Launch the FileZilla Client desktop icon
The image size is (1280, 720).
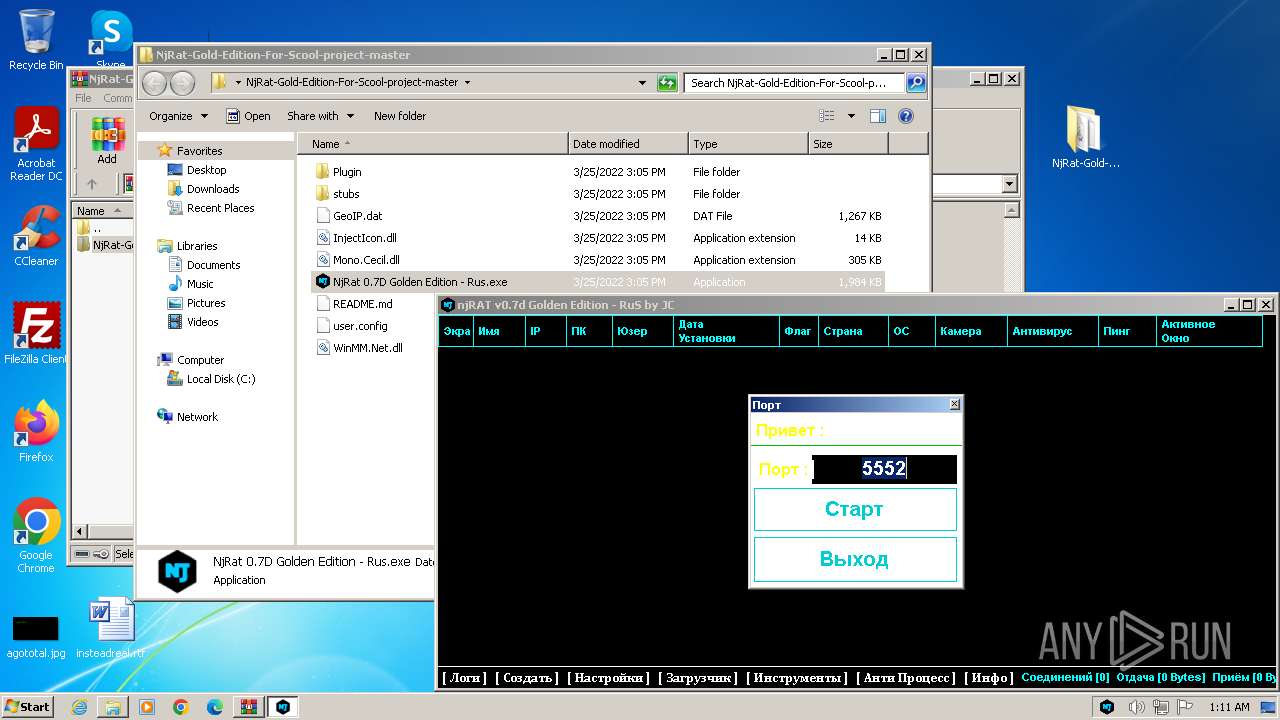36,334
